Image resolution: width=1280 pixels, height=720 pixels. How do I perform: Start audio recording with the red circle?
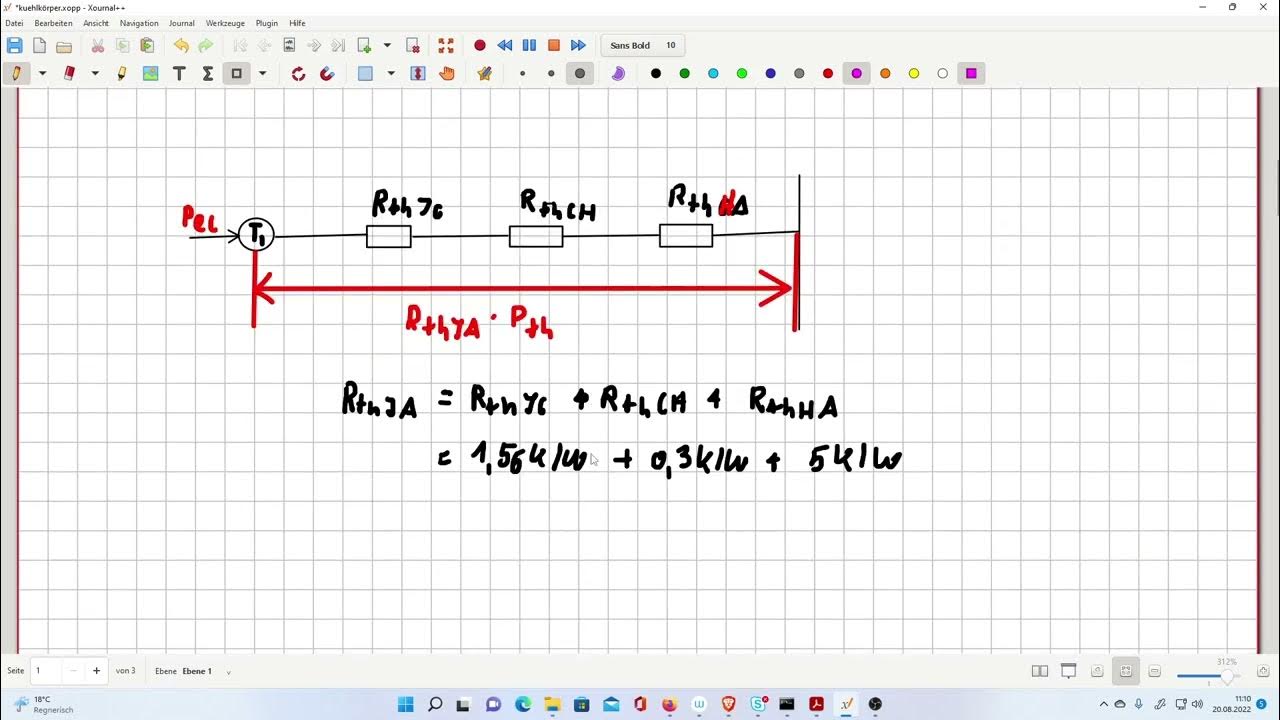(x=480, y=45)
